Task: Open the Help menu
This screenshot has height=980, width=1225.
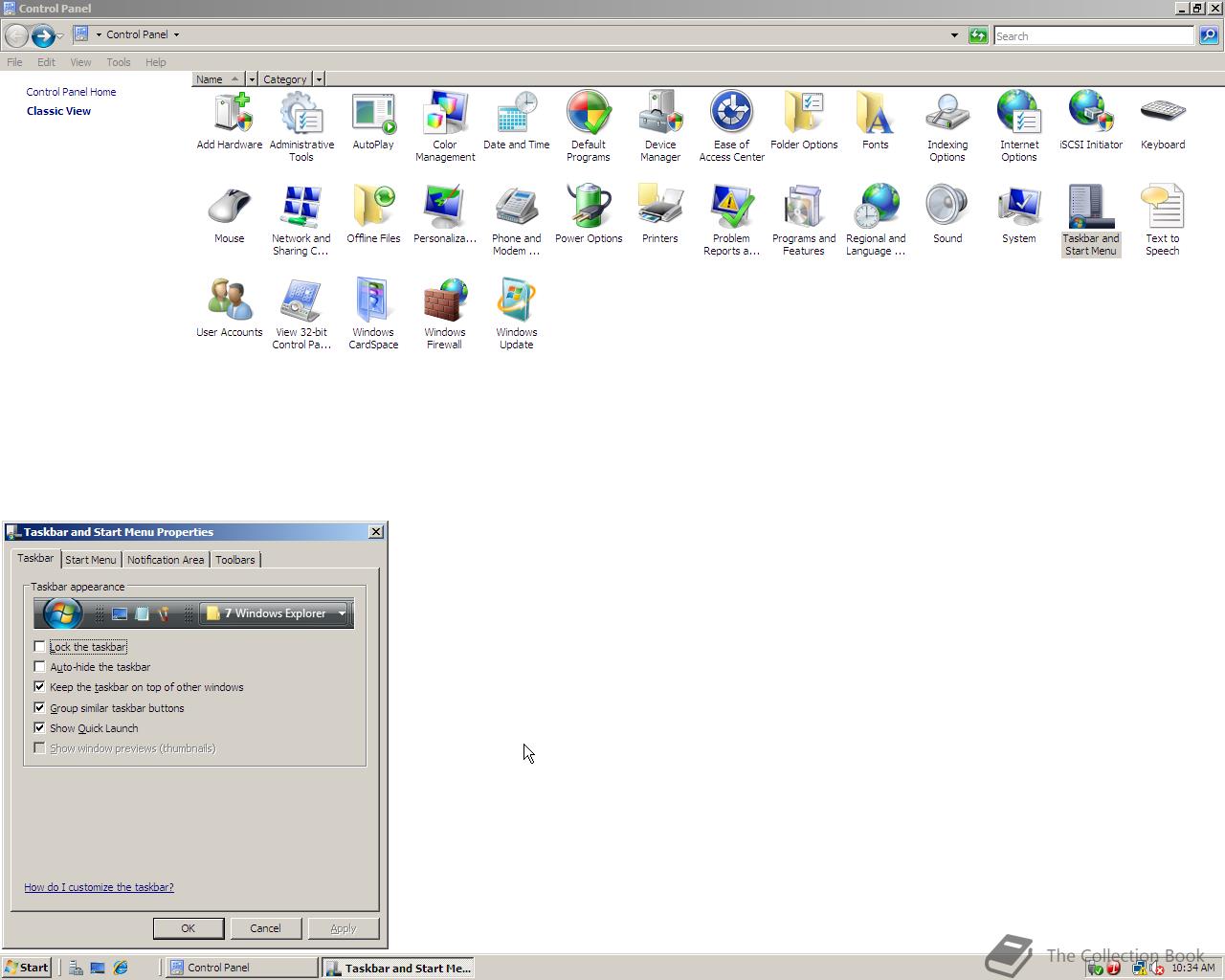Action: tap(156, 62)
